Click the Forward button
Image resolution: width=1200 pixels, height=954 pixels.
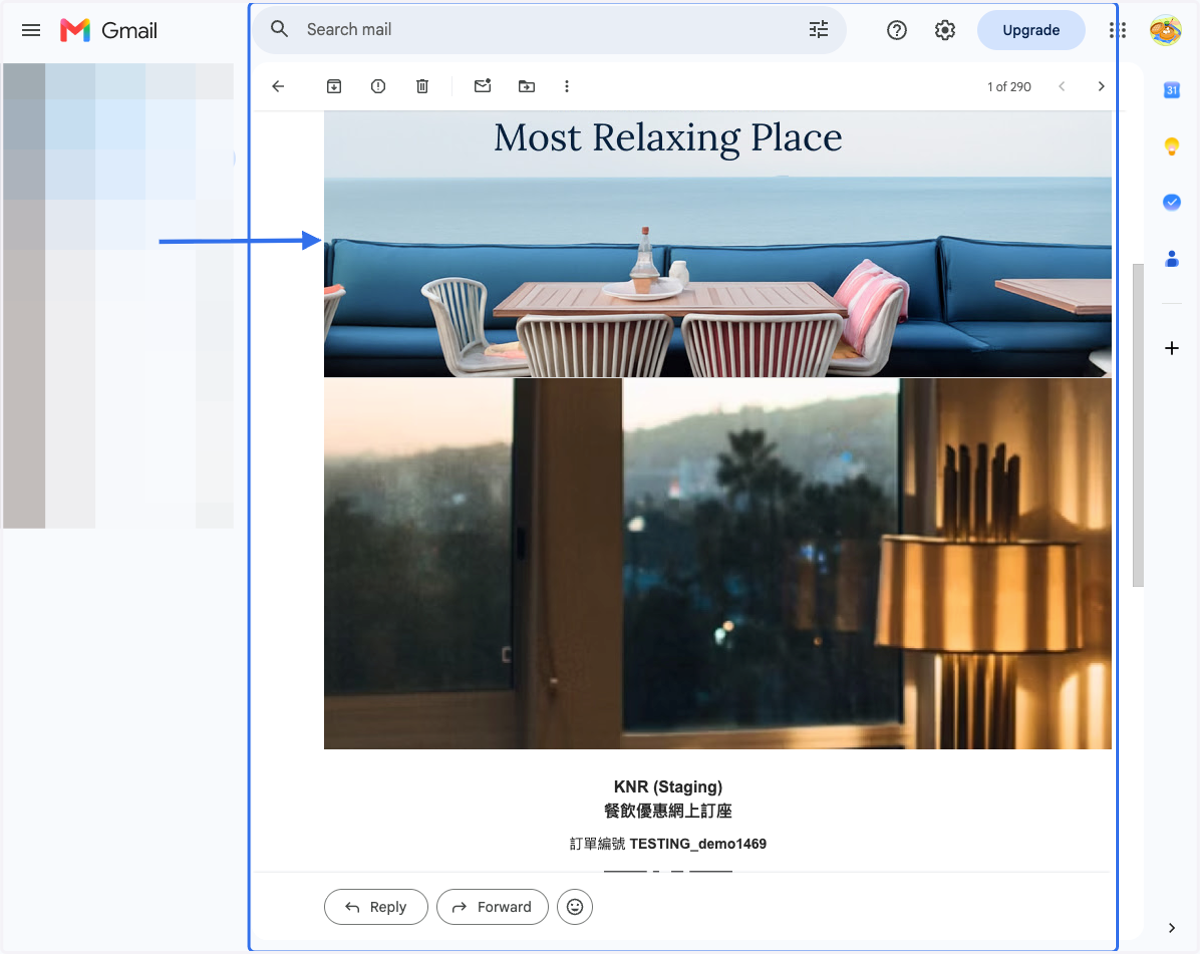(492, 907)
